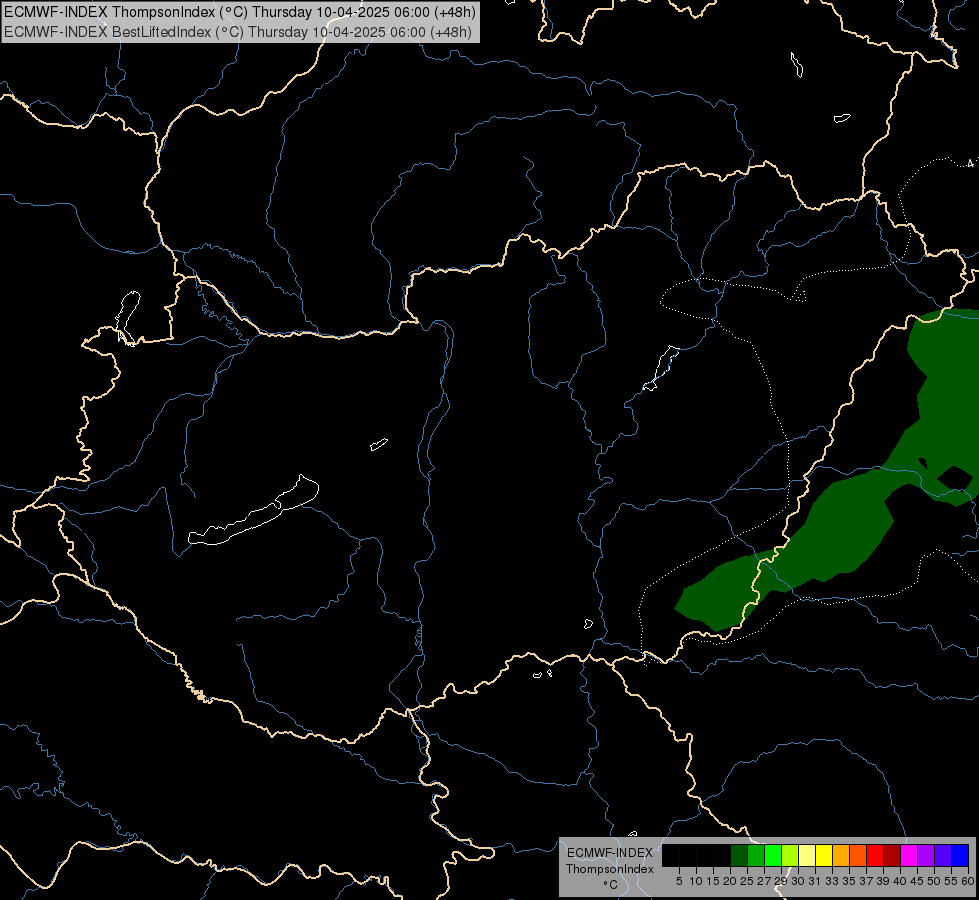Select the magenta 40–45 legend swatch

[909, 855]
